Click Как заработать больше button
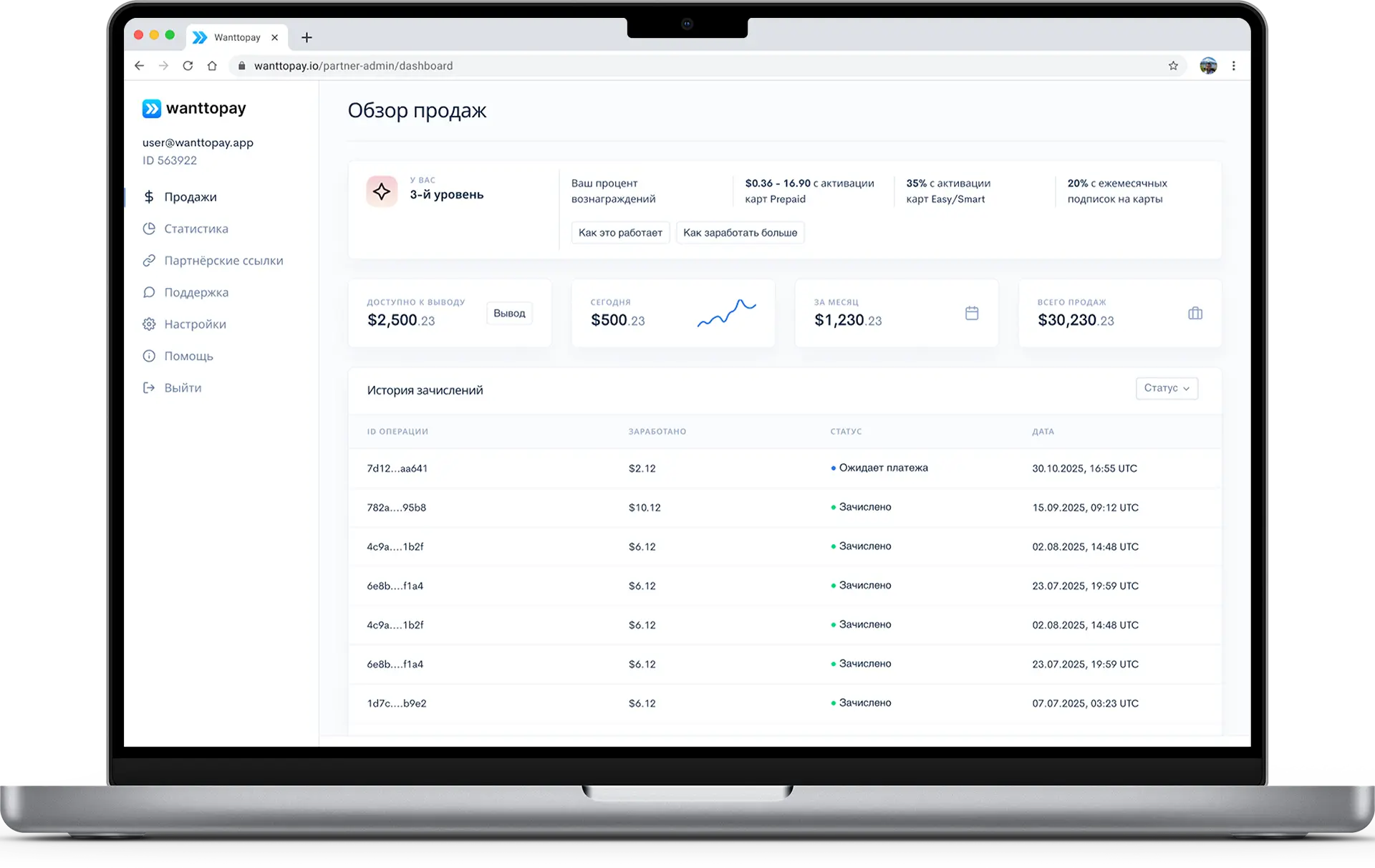 740,233
